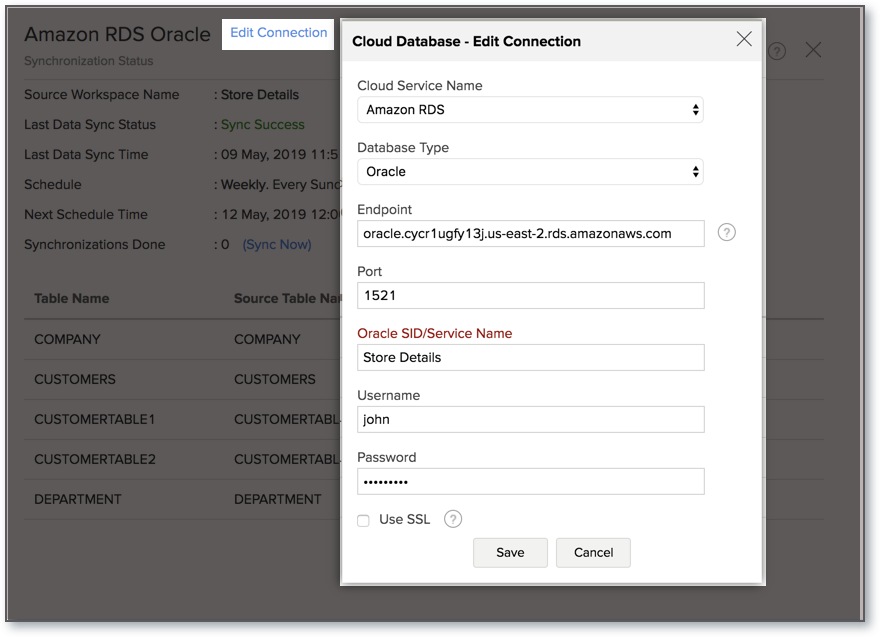Click the Password input field
Image resolution: width=880 pixels, height=637 pixels.
coord(531,482)
